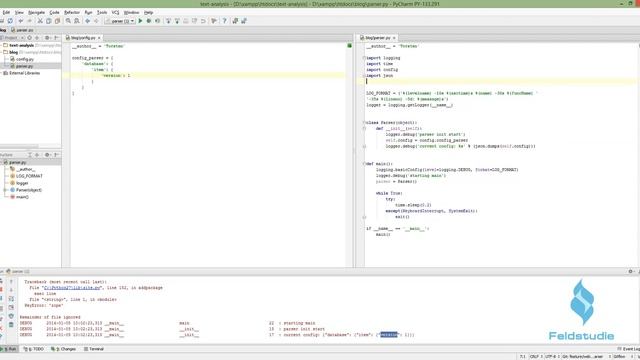Click the Help question mark toolbar icon
Screen dimensions: 640x360
click(x=224, y=21)
